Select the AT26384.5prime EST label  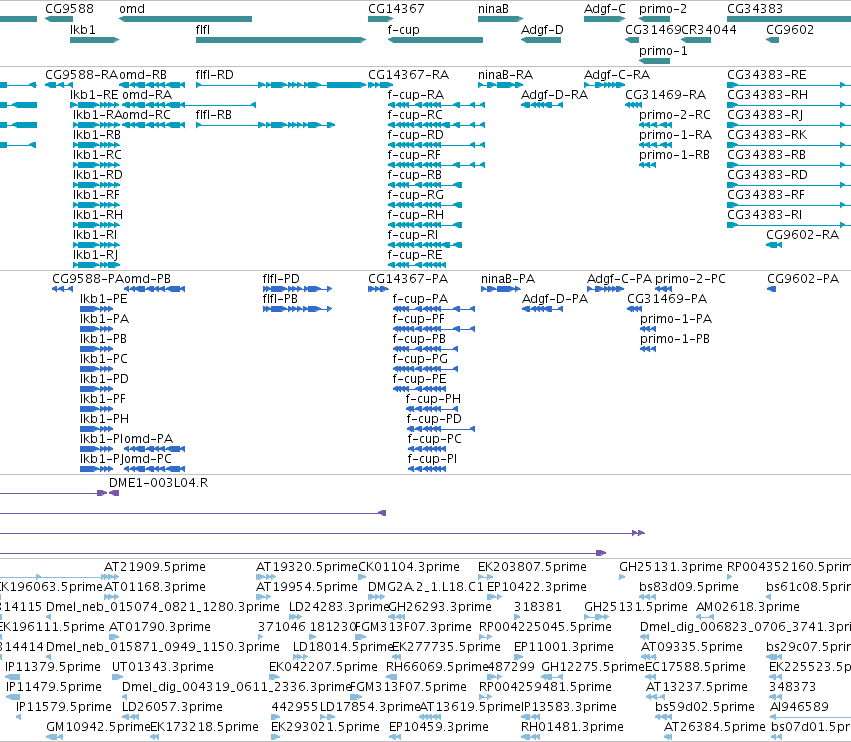coord(715,727)
